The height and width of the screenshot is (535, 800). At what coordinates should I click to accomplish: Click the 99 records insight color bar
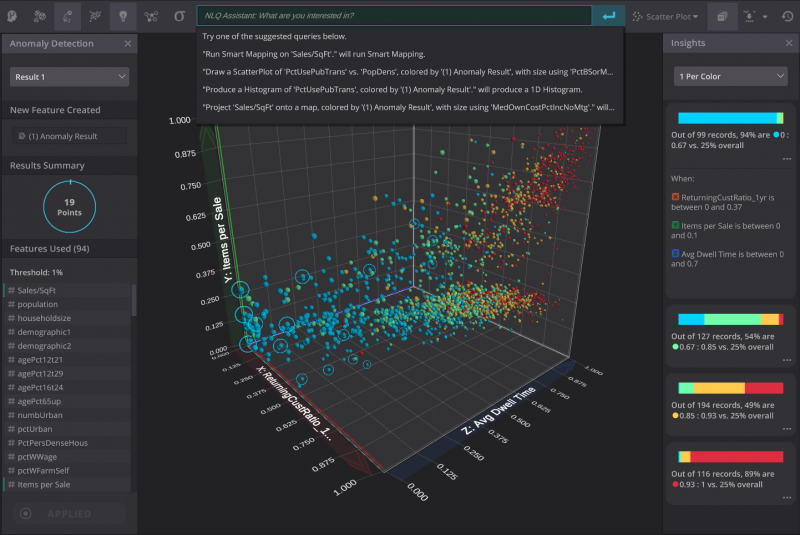coord(730,118)
